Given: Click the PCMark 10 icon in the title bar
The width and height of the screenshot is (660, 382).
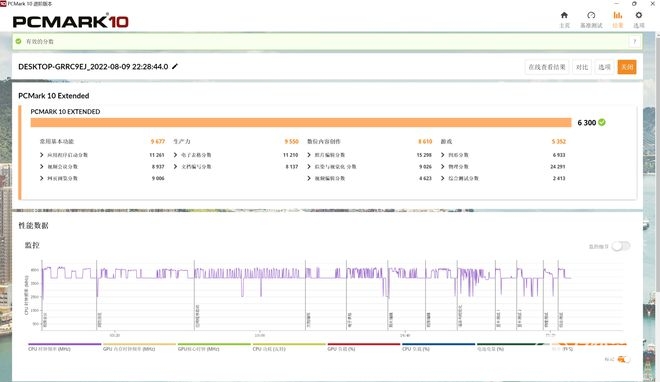Looking at the screenshot, I should [3, 3].
